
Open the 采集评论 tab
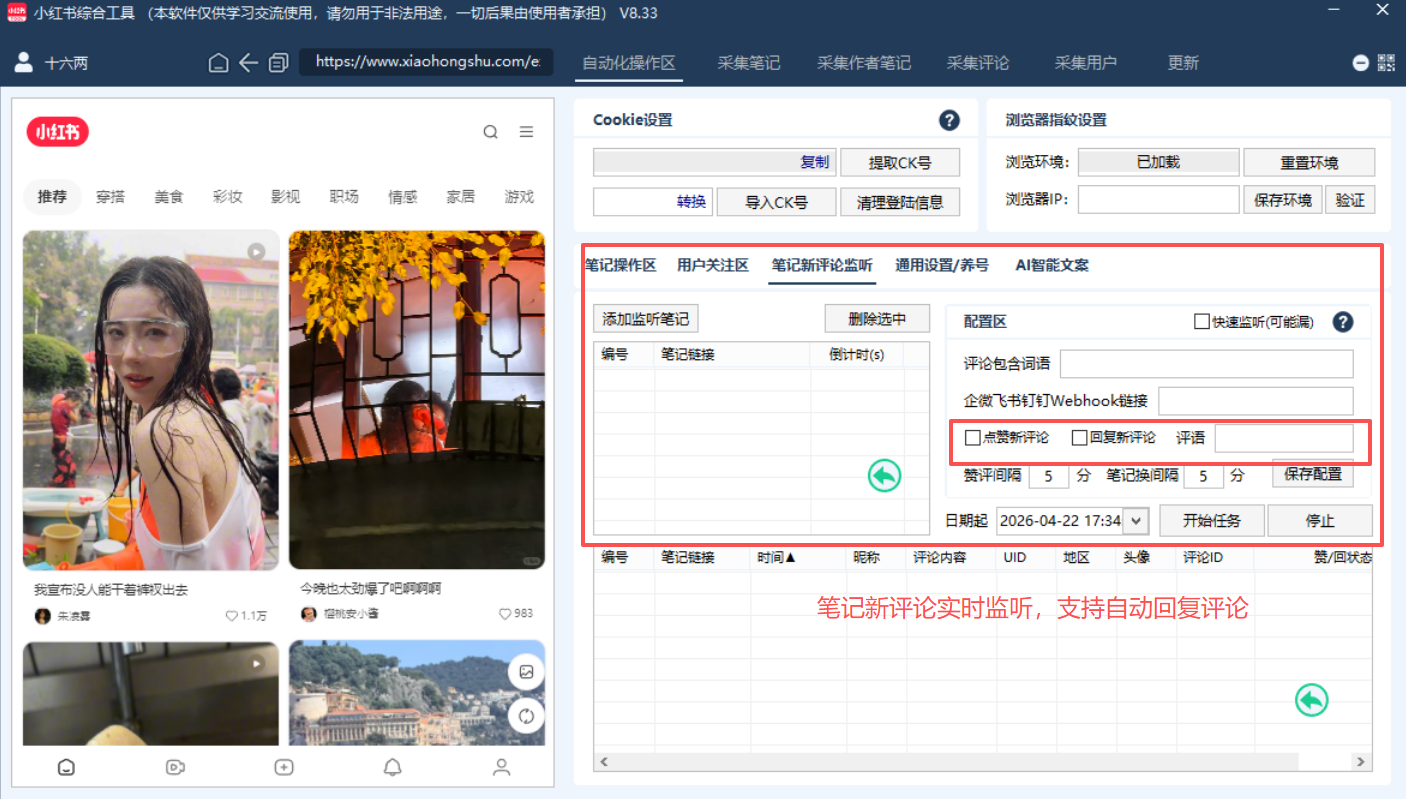978,63
